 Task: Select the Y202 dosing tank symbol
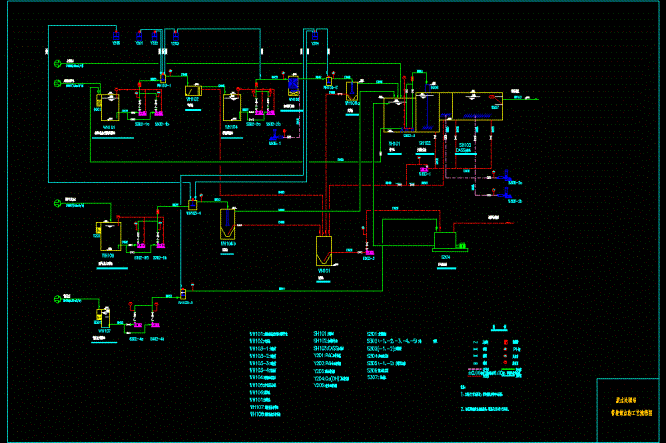tap(155, 36)
